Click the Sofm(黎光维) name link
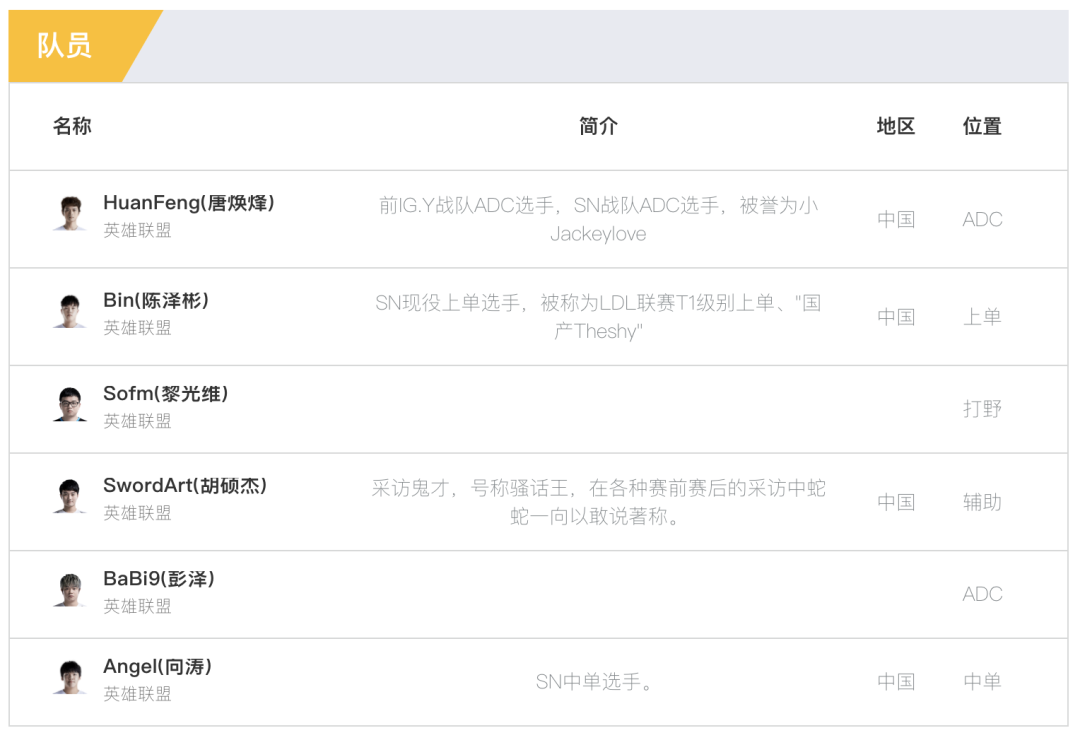This screenshot has width=1080, height=745. (x=166, y=394)
